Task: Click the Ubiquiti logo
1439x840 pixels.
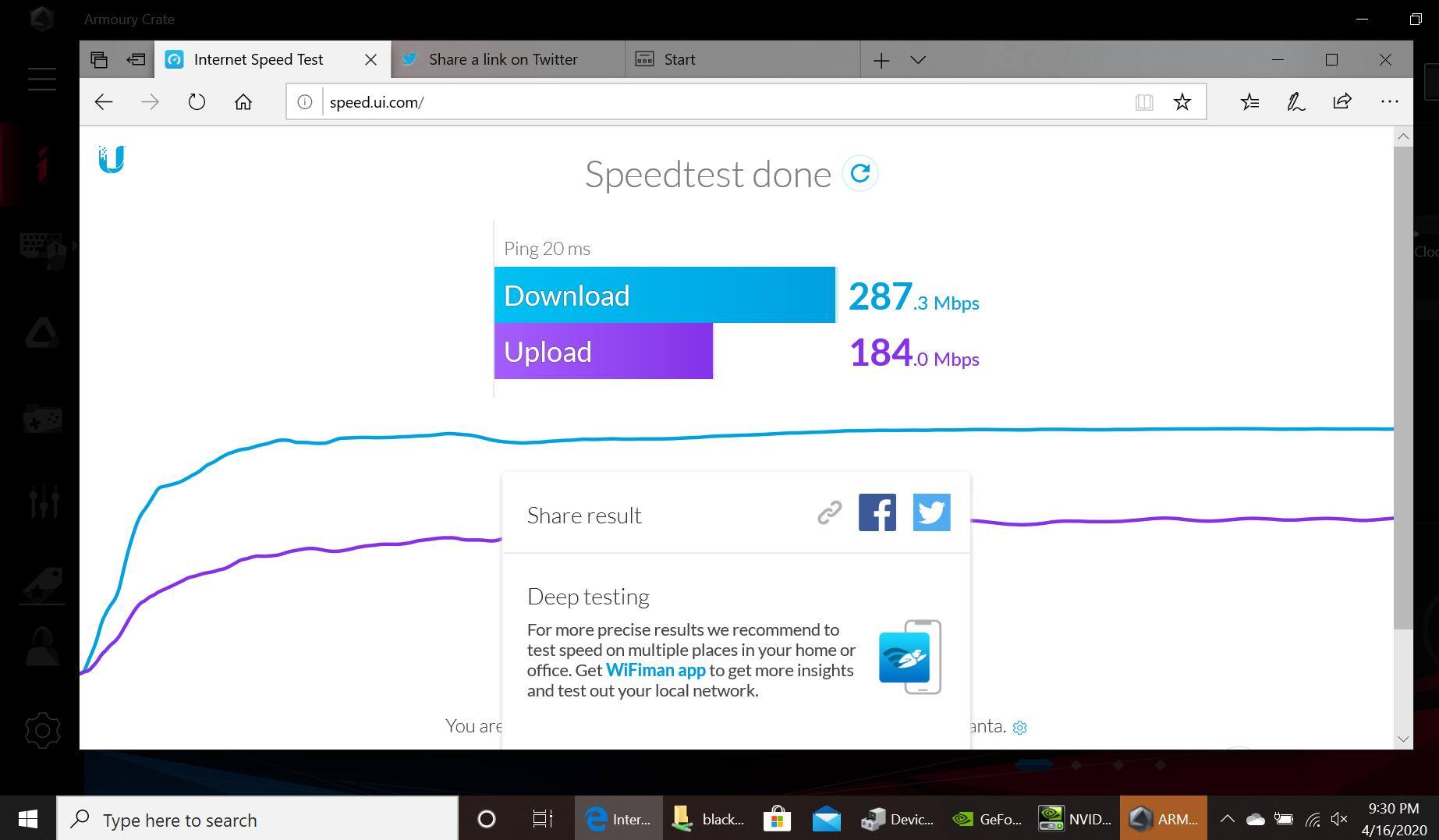Action: point(112,159)
